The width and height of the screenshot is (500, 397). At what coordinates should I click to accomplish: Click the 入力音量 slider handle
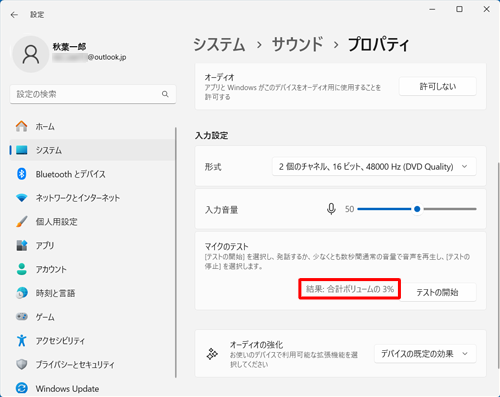click(417, 209)
